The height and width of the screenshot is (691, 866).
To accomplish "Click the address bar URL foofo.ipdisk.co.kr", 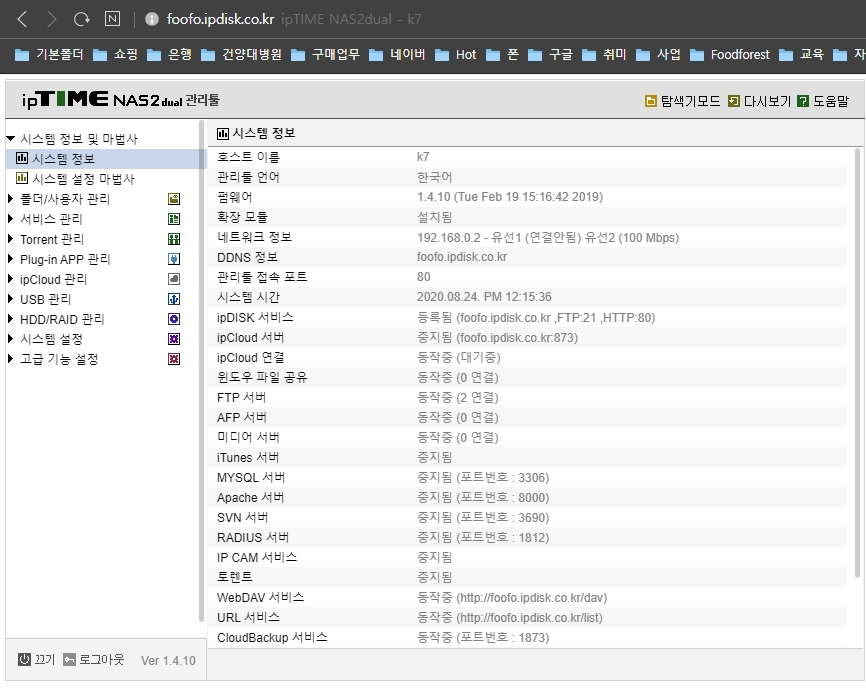I will click(220, 19).
